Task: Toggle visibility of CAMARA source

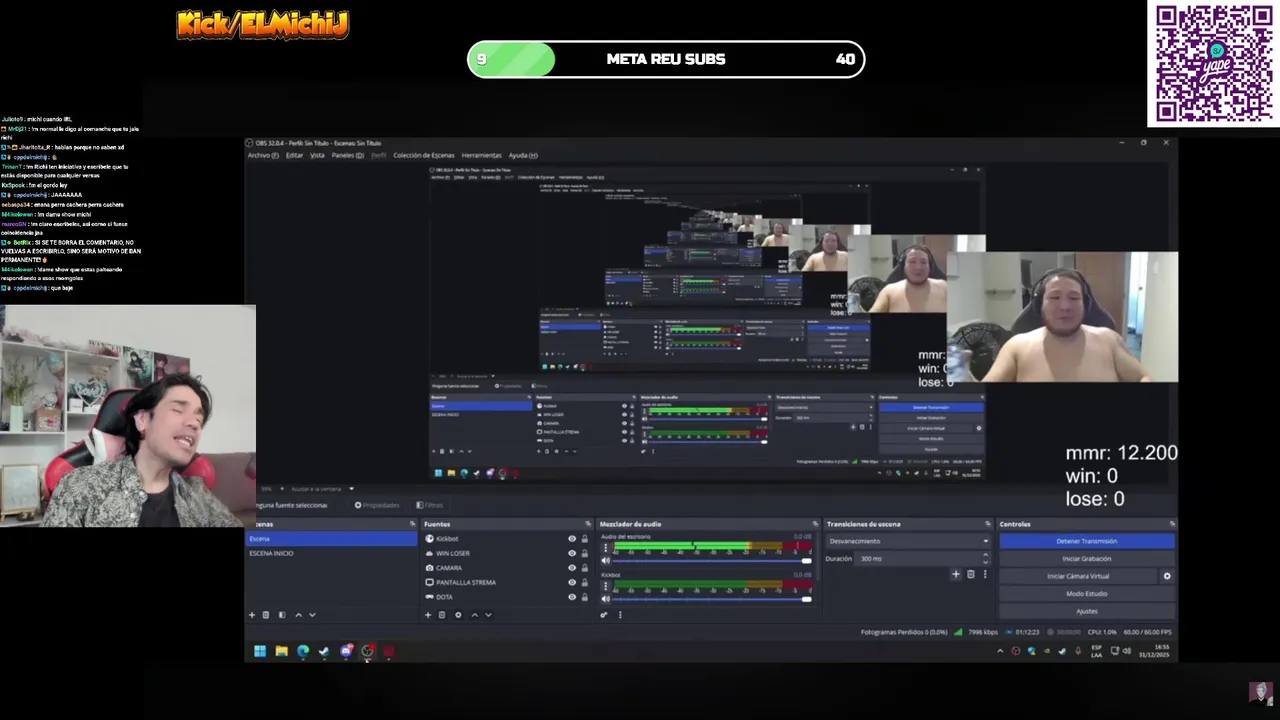Action: 572,568
